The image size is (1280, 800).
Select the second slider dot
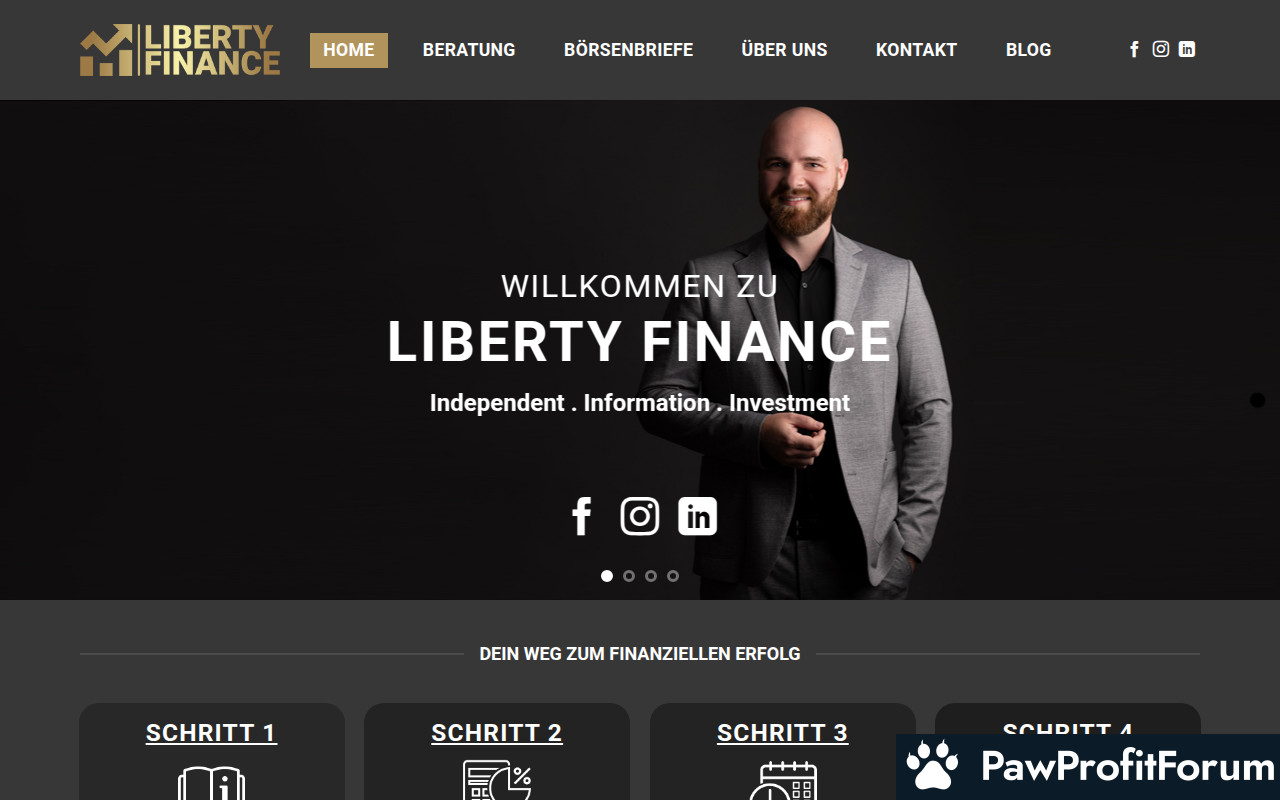(629, 576)
